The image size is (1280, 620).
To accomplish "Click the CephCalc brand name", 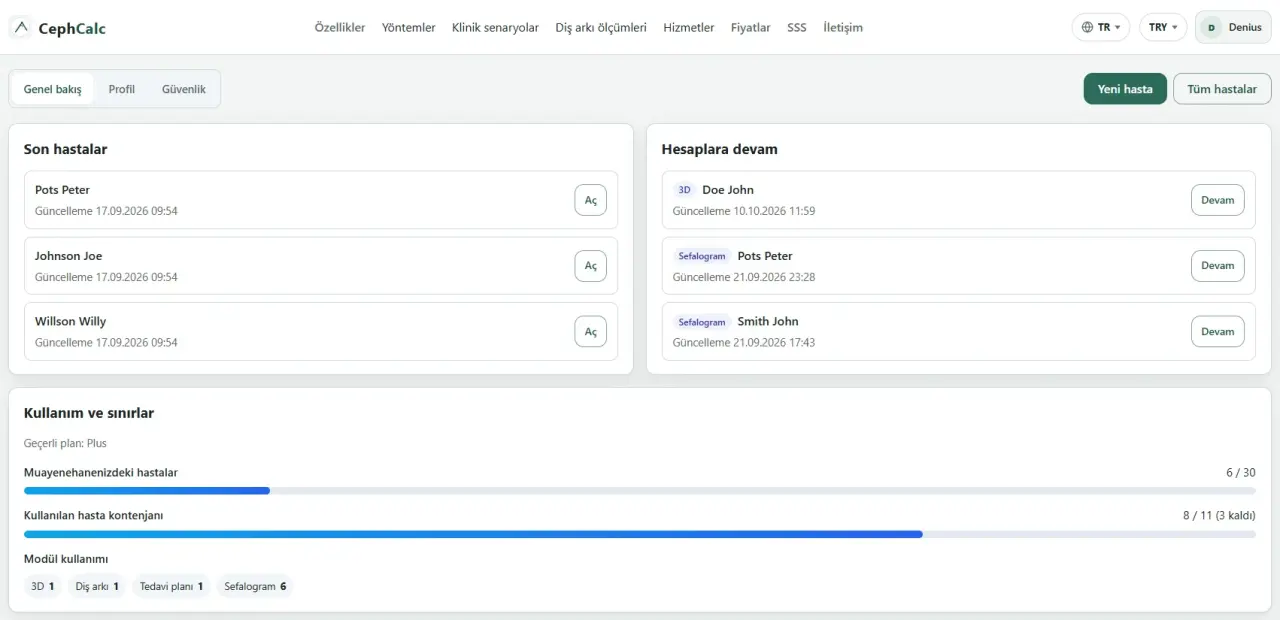I will (x=72, y=28).
